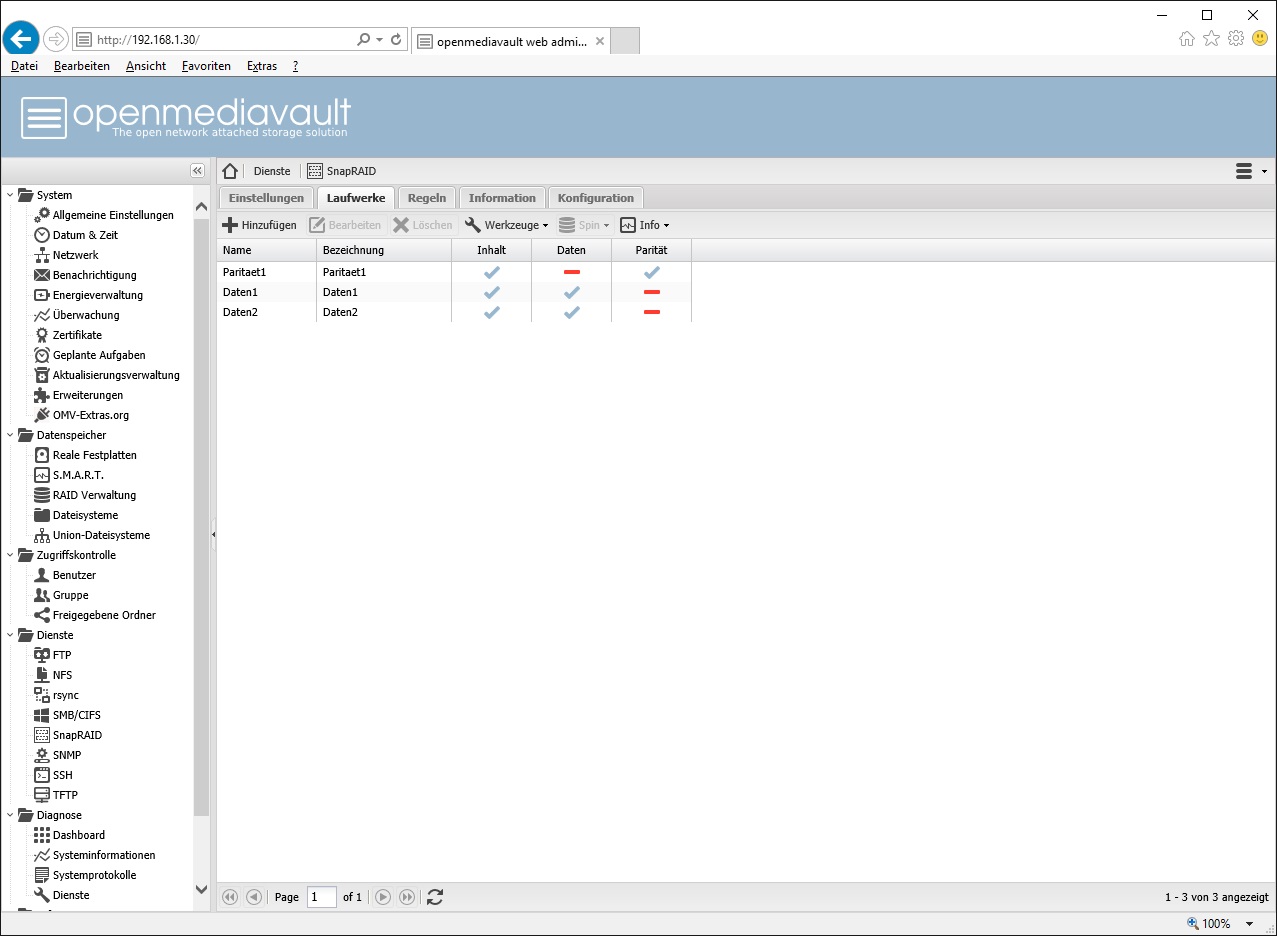The height and width of the screenshot is (936, 1277).
Task: Click the Erweiterungen puzzle icon
Action: (42, 395)
